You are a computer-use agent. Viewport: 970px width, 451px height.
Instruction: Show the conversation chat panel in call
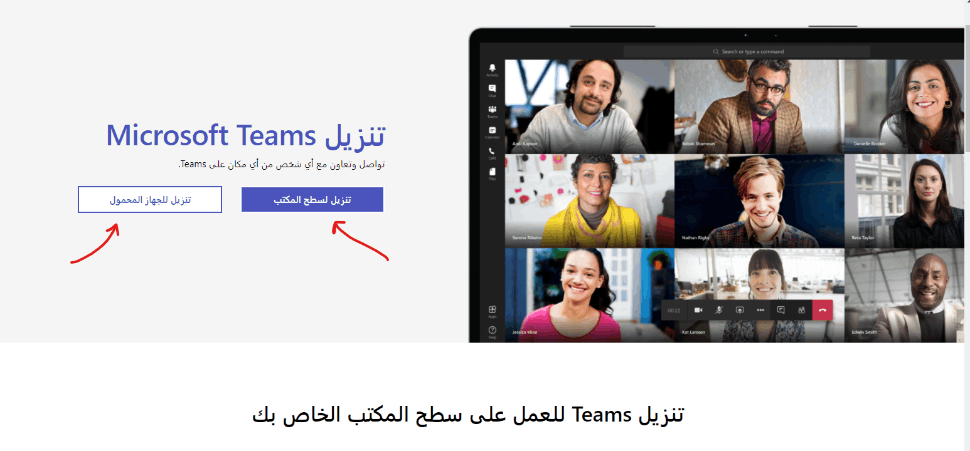click(x=781, y=310)
